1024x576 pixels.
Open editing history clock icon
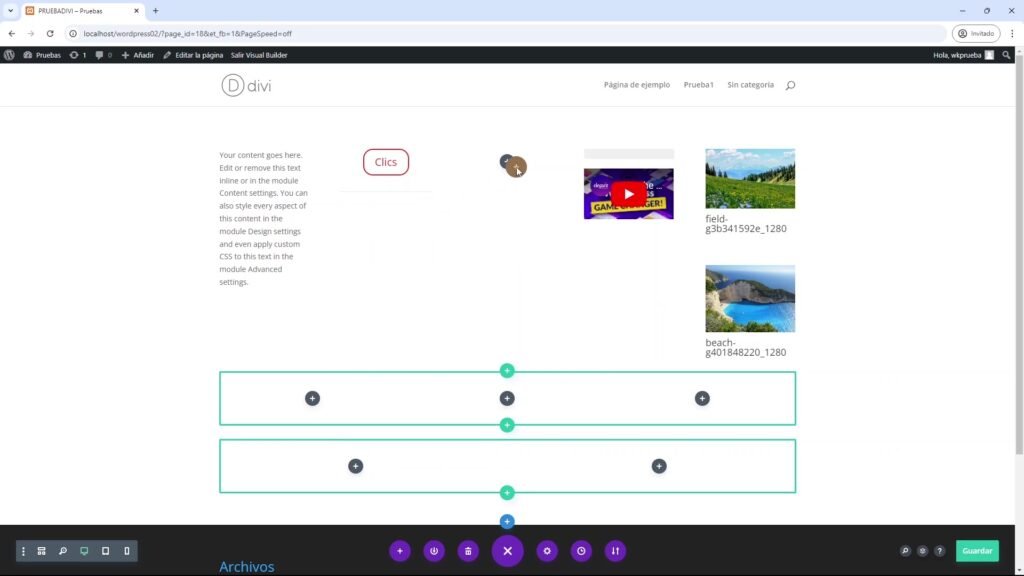581,551
